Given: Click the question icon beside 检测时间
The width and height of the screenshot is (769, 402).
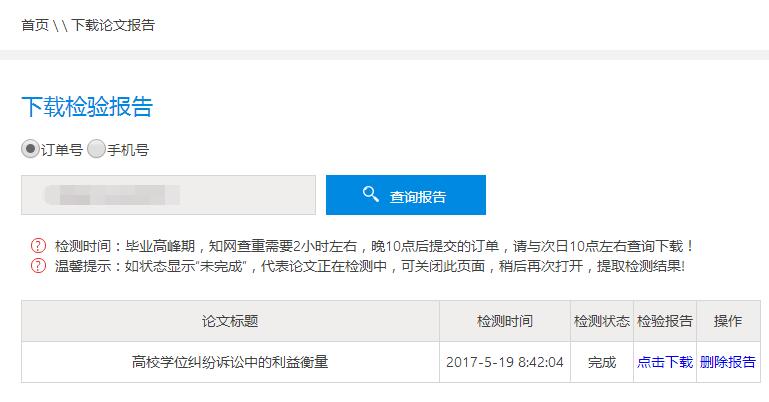Looking at the screenshot, I should click(38, 246).
